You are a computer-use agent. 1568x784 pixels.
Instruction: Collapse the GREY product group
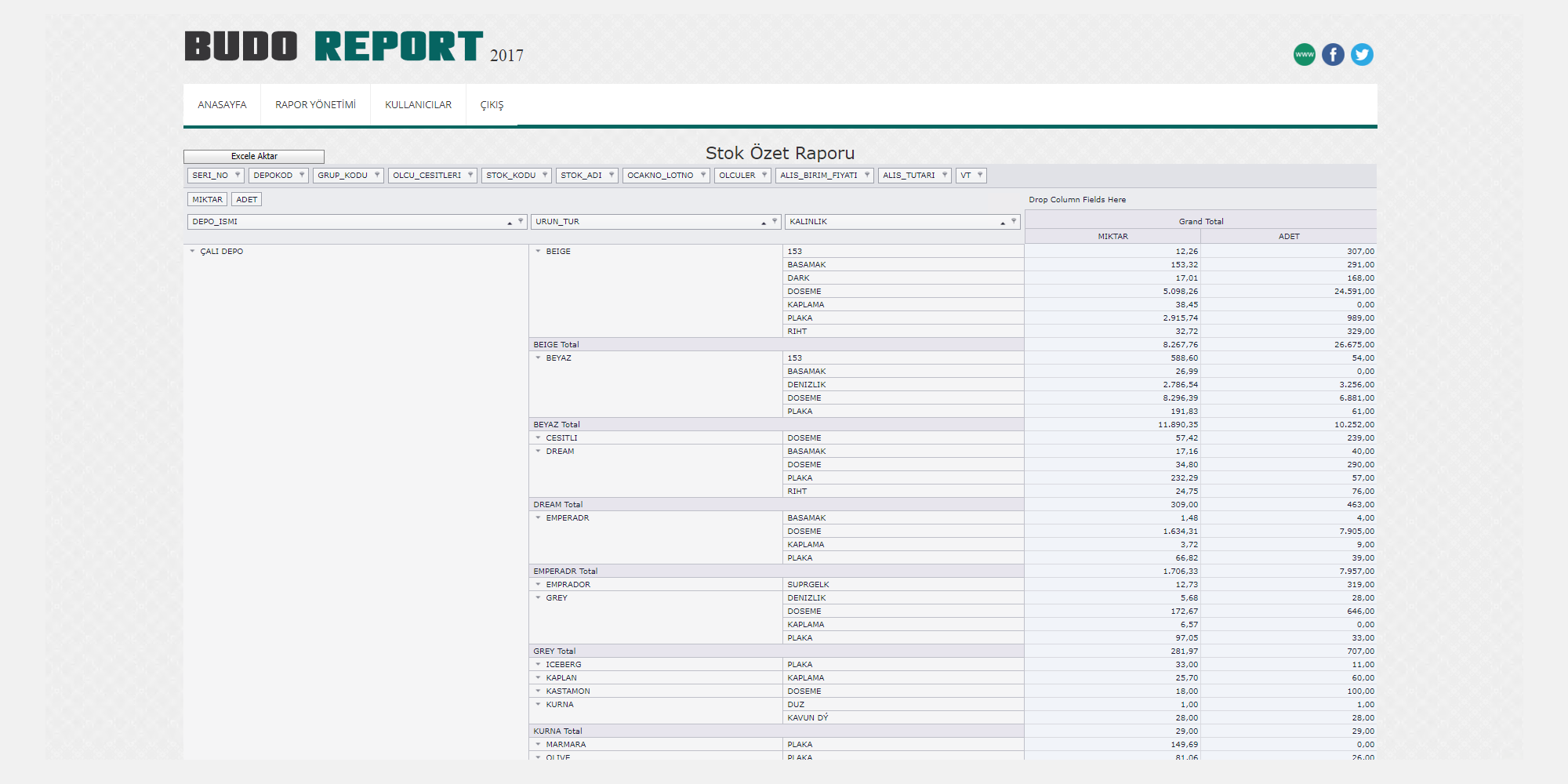(x=538, y=598)
